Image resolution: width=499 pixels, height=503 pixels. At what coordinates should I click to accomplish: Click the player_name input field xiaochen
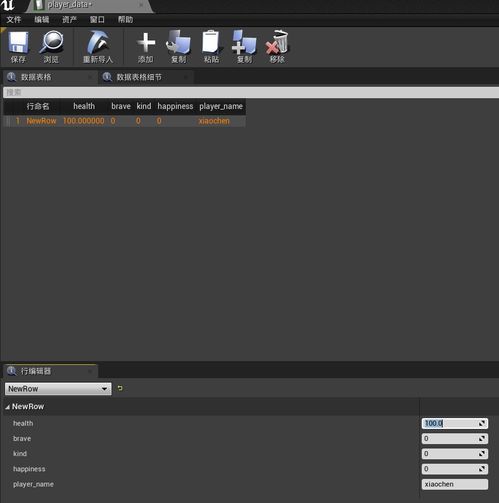click(x=455, y=484)
